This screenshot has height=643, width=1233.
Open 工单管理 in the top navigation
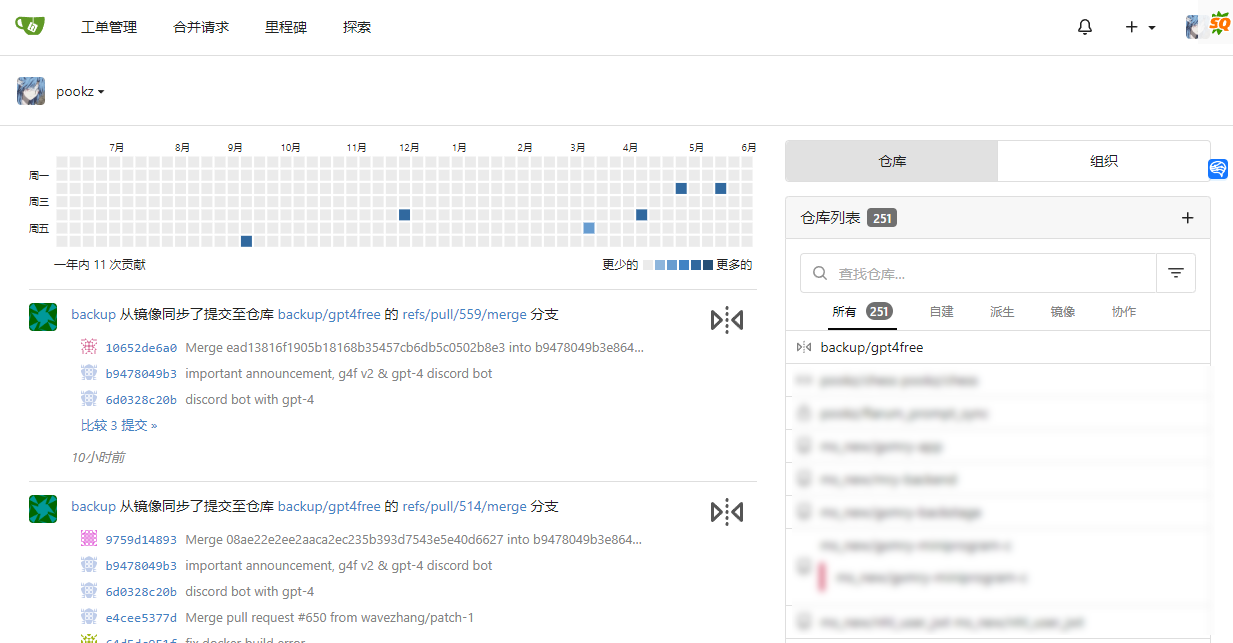pos(109,27)
